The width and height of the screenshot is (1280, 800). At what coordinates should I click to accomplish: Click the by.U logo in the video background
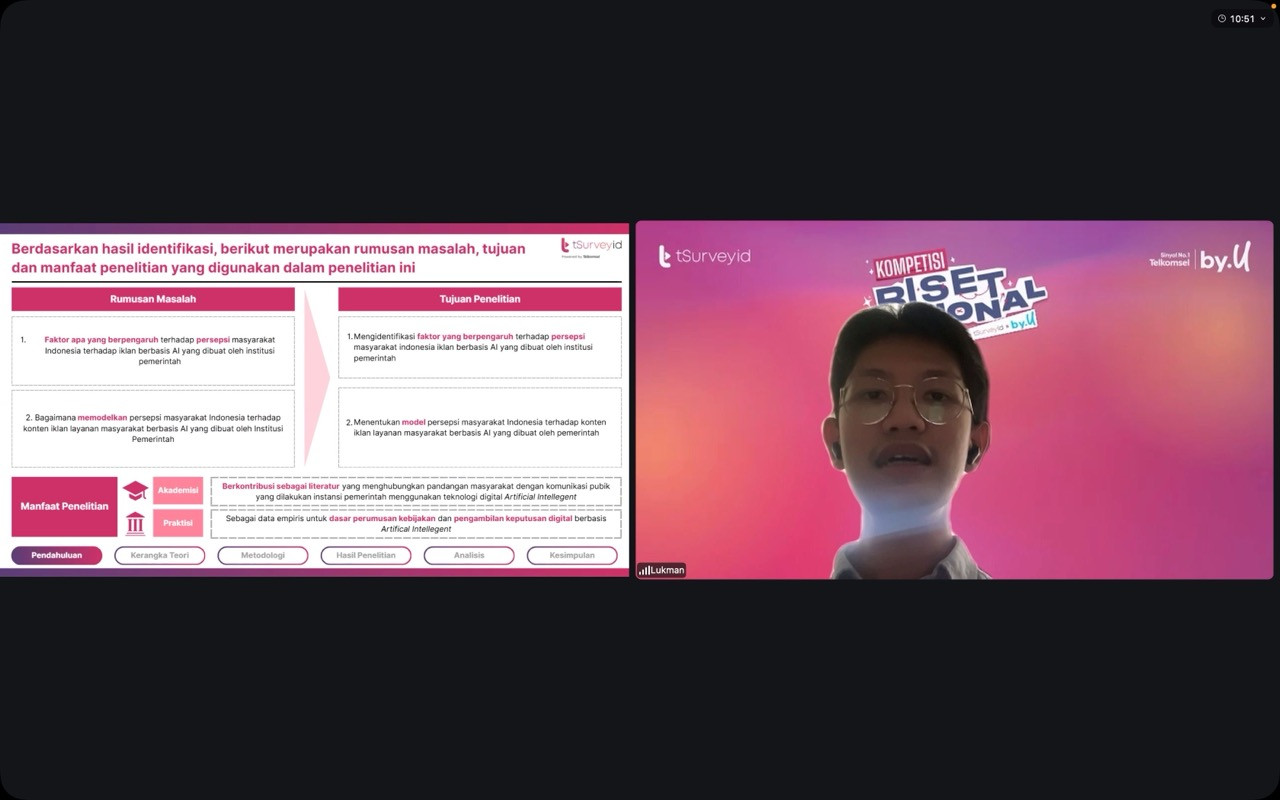[x=1225, y=260]
